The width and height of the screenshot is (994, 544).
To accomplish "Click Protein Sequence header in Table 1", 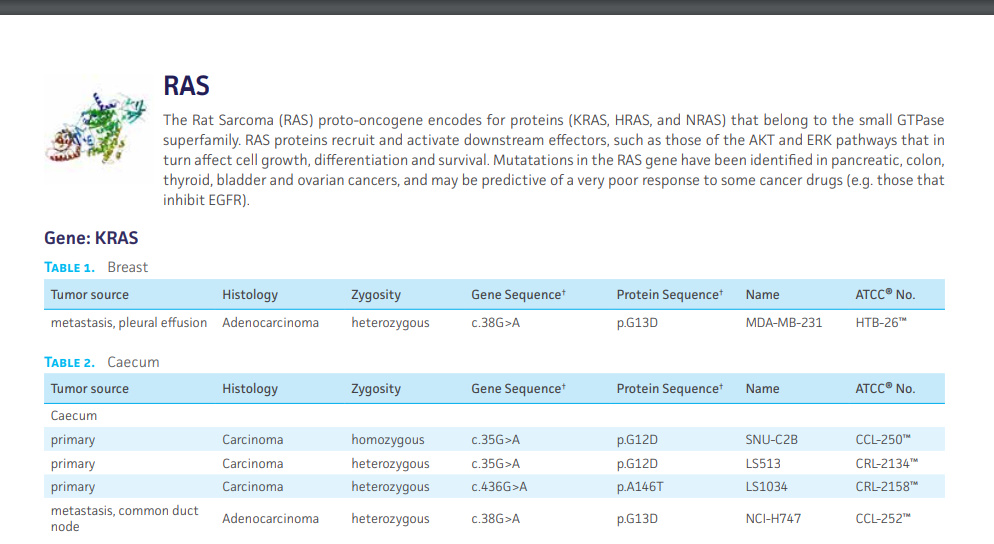I will coord(669,295).
